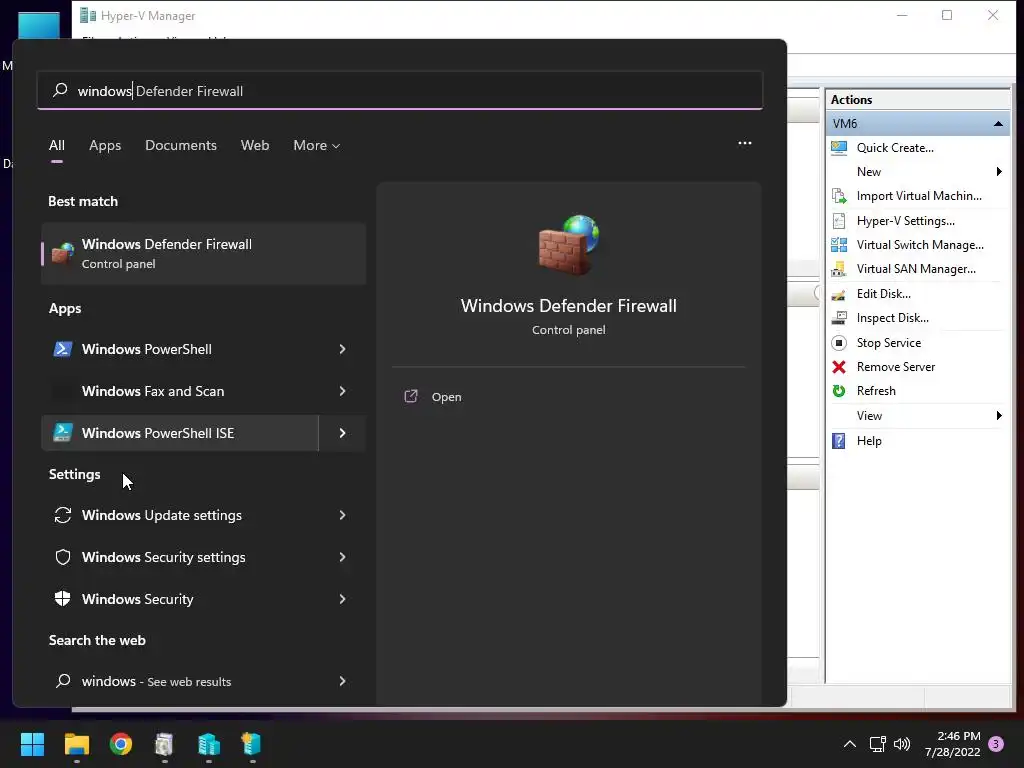The height and width of the screenshot is (768, 1024).
Task: Open the notification badge showing 3
Action: tap(996, 744)
